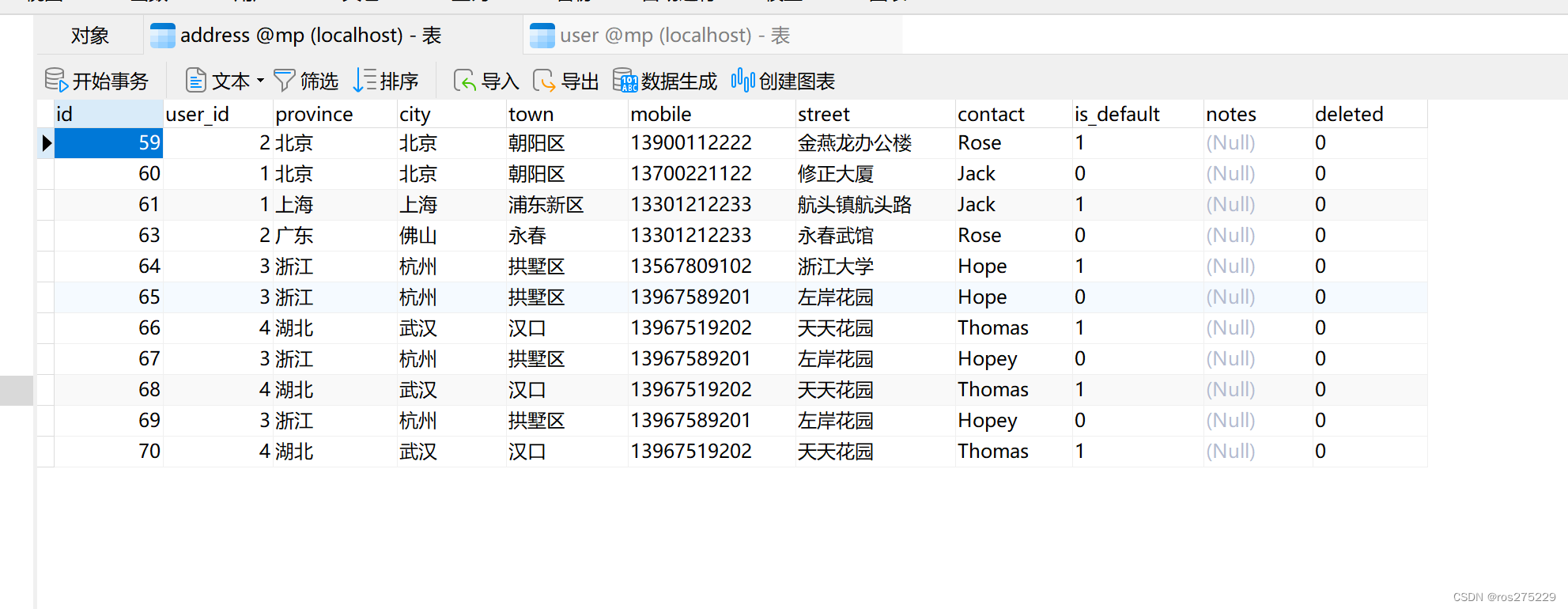Image resolution: width=1568 pixels, height=609 pixels.
Task: Click the Import (导入) icon
Action: 465,81
